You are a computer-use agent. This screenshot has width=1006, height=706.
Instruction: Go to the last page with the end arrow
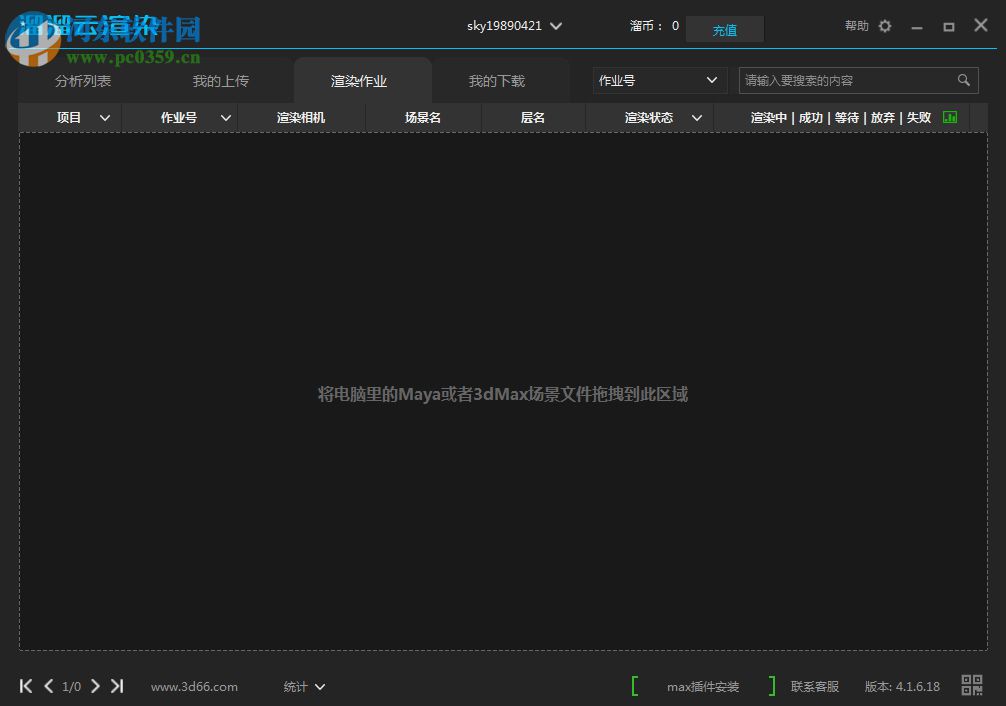point(117,686)
